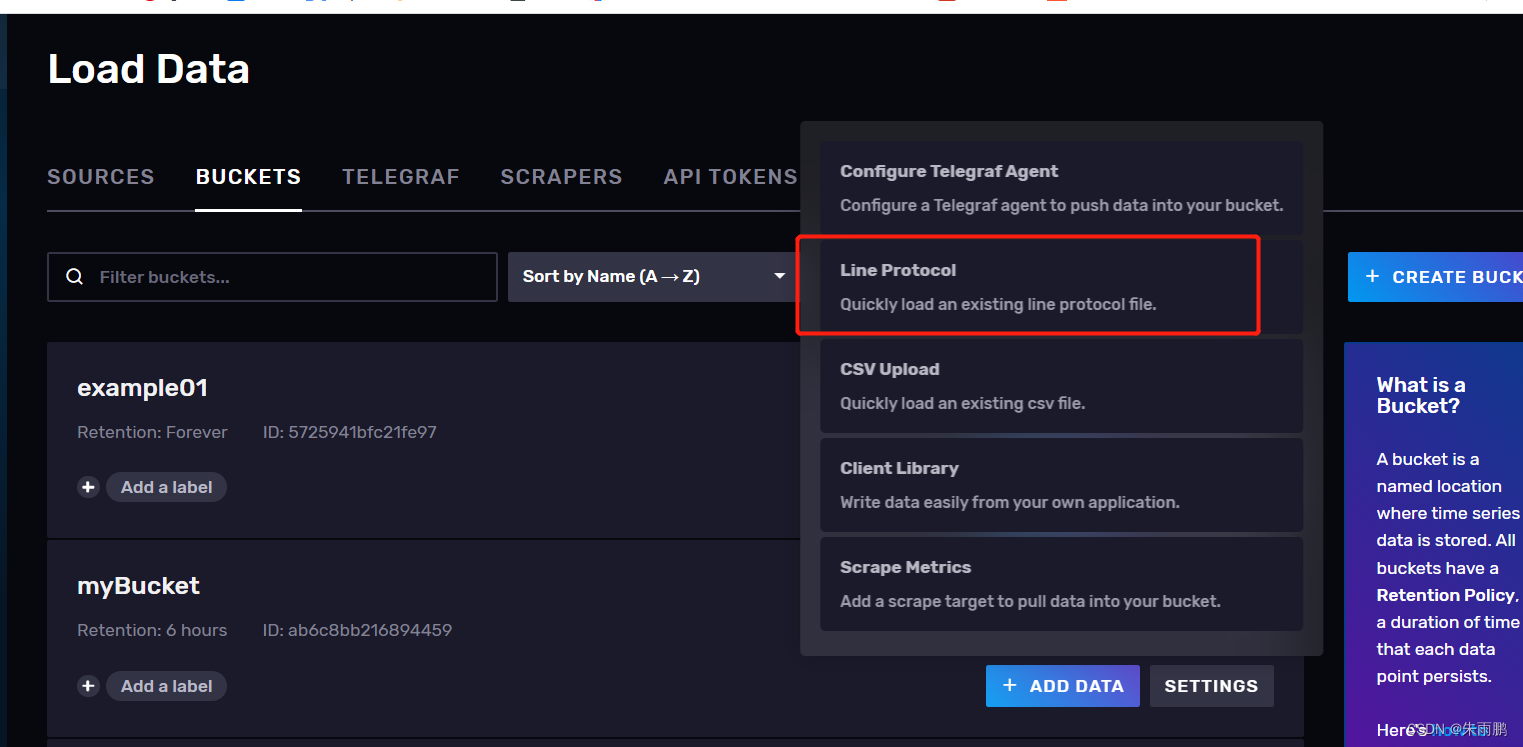Click plus icon beside example01 Add a label

pos(88,487)
